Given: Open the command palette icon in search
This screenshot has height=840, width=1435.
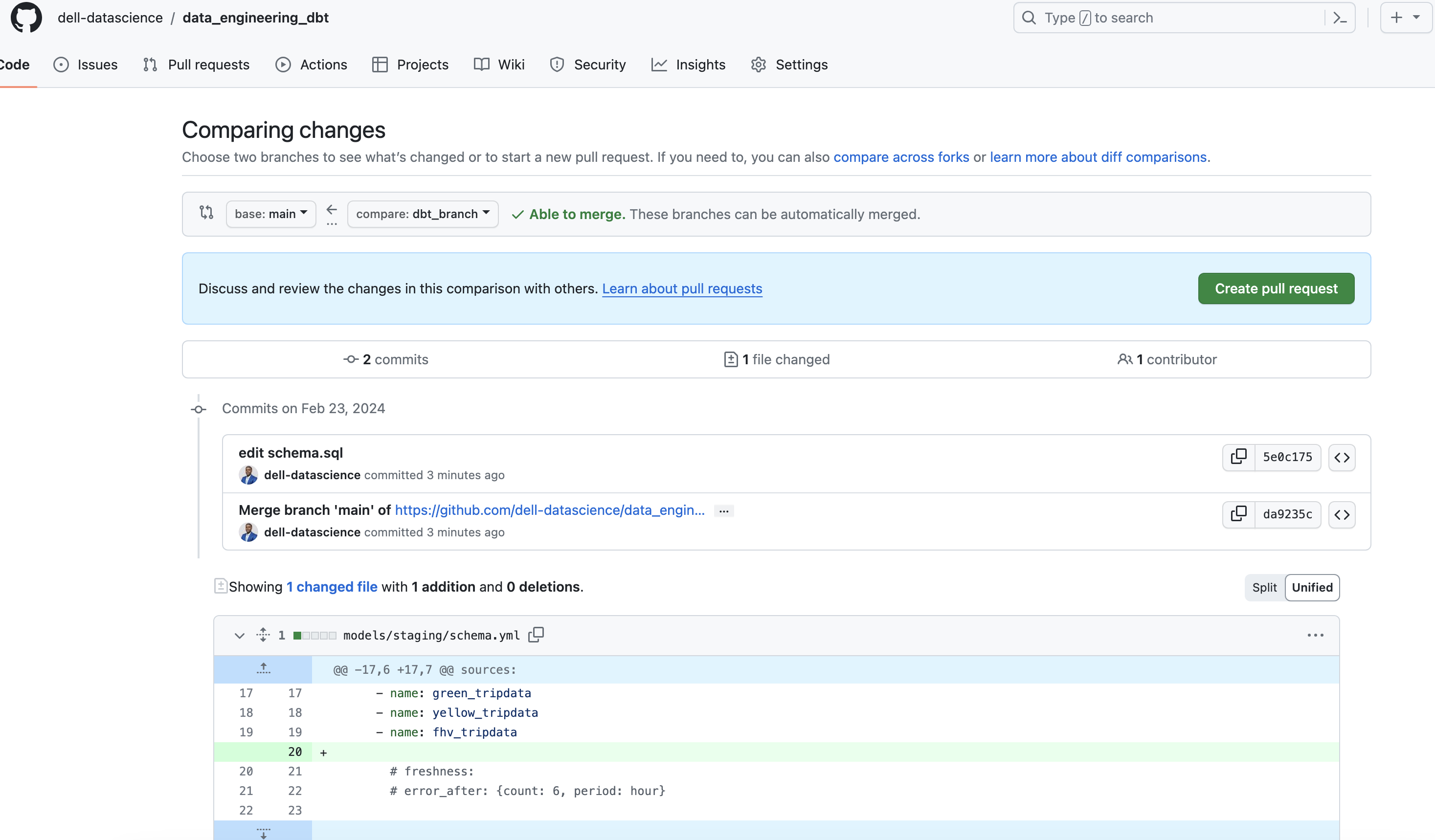Looking at the screenshot, I should (x=1340, y=18).
